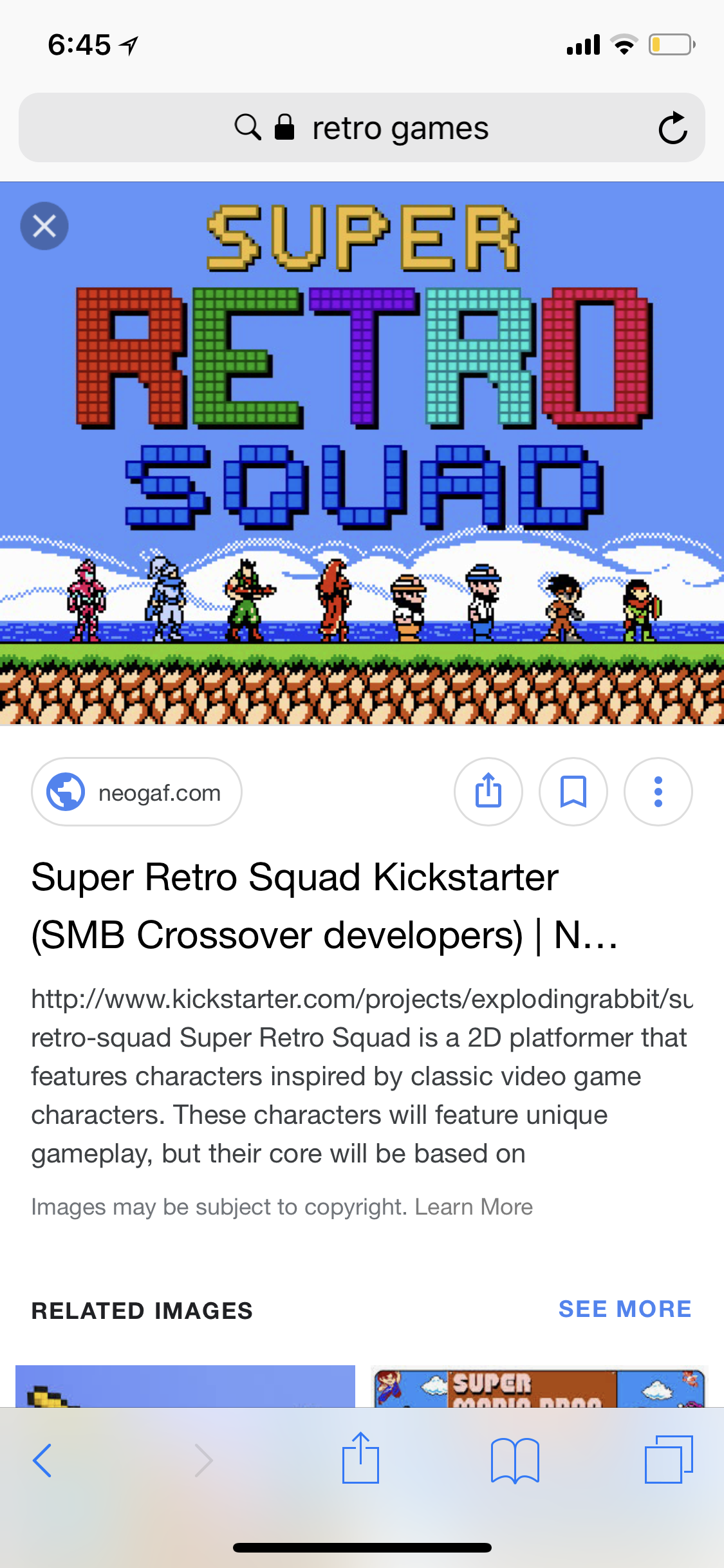Open the Learn More copyright link
This screenshot has height=1568, width=724.
pos(474,1207)
